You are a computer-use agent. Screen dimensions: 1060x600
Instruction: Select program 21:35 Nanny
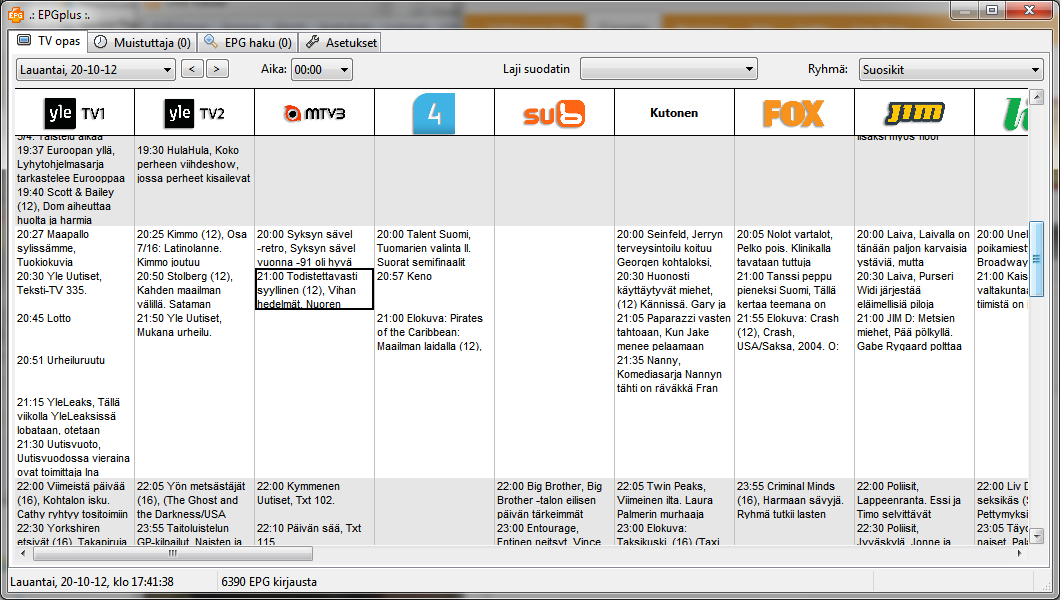pos(674,374)
